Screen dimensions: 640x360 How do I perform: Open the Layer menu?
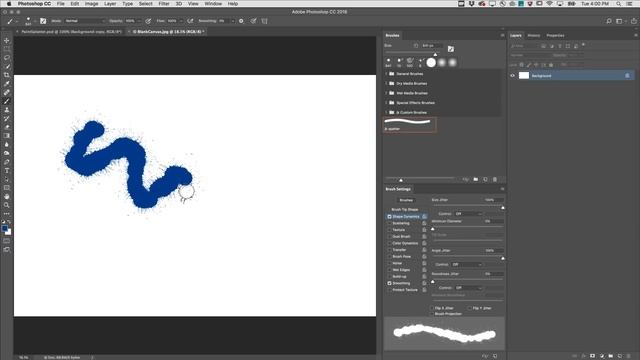pos(110,4)
